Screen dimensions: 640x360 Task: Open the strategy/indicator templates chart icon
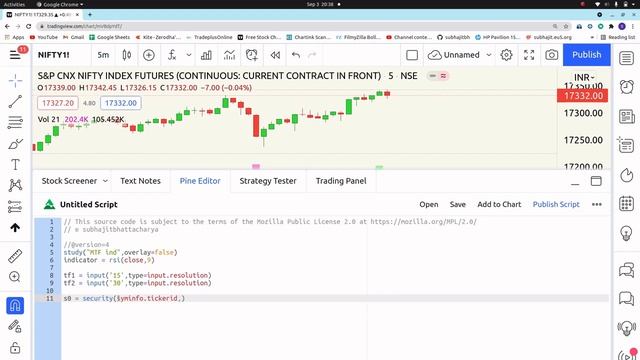click(229, 55)
